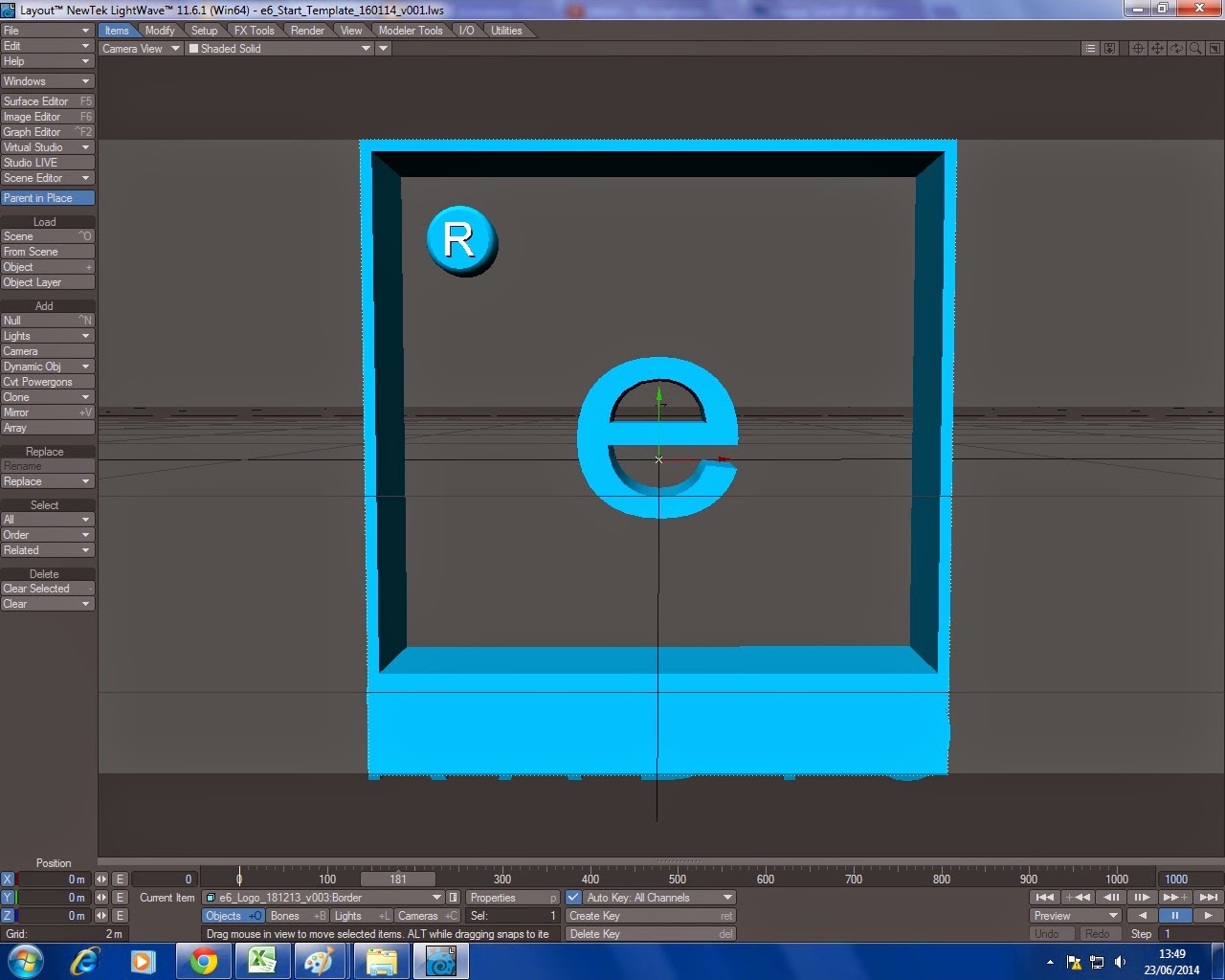
Task: Select the Move tool icon in top toolbar
Action: pos(1157,48)
